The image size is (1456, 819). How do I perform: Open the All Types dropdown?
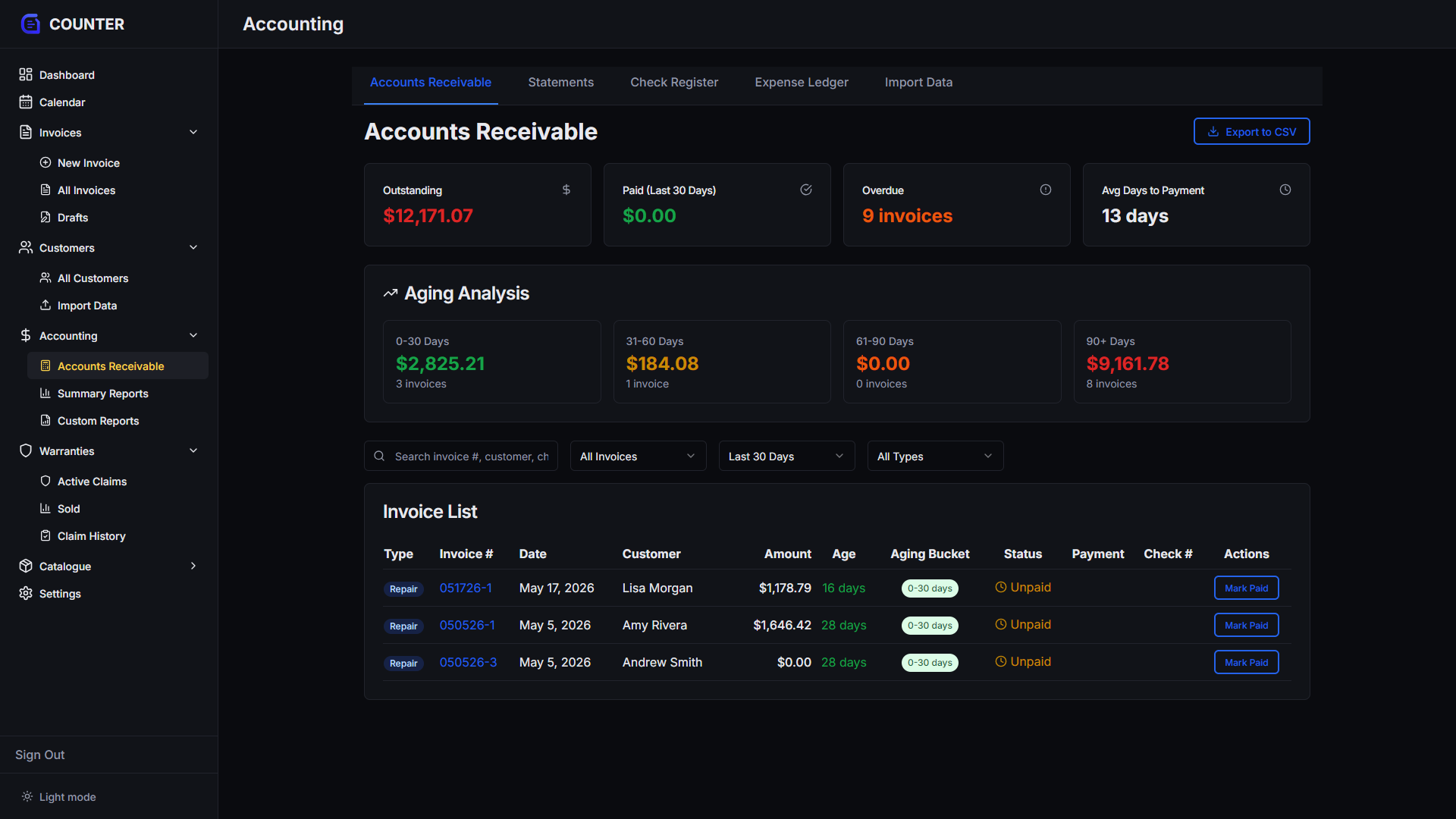935,456
